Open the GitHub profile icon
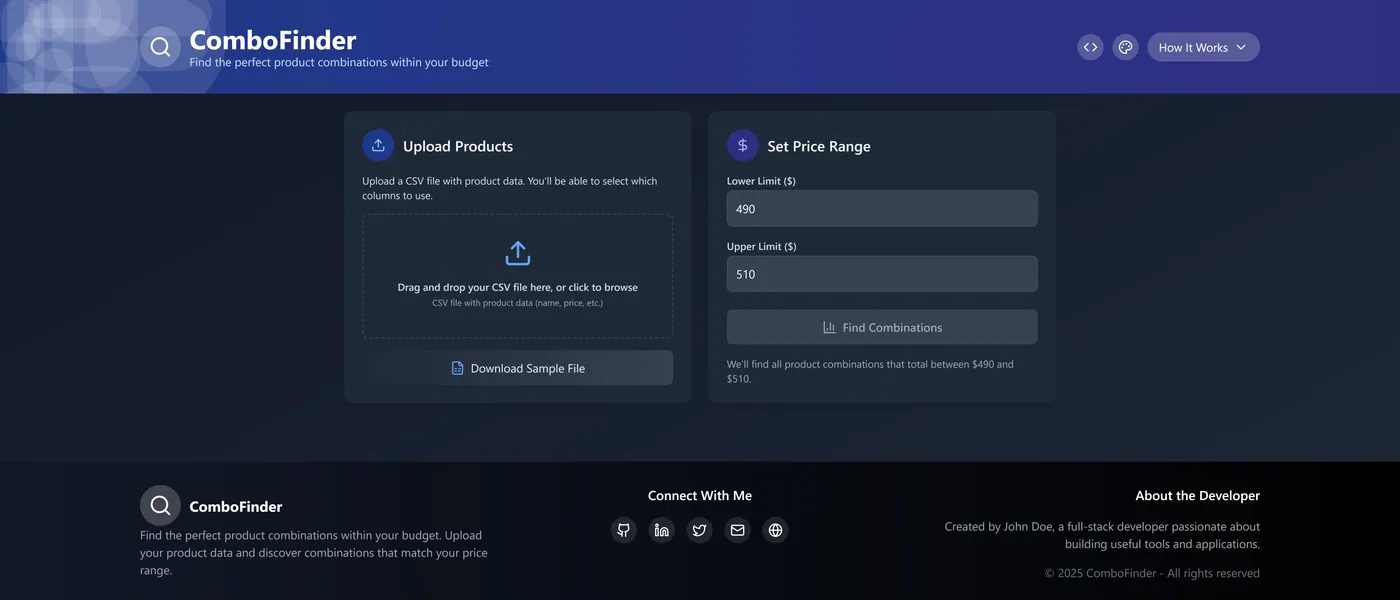Viewport: 1400px width, 600px height. click(x=624, y=530)
